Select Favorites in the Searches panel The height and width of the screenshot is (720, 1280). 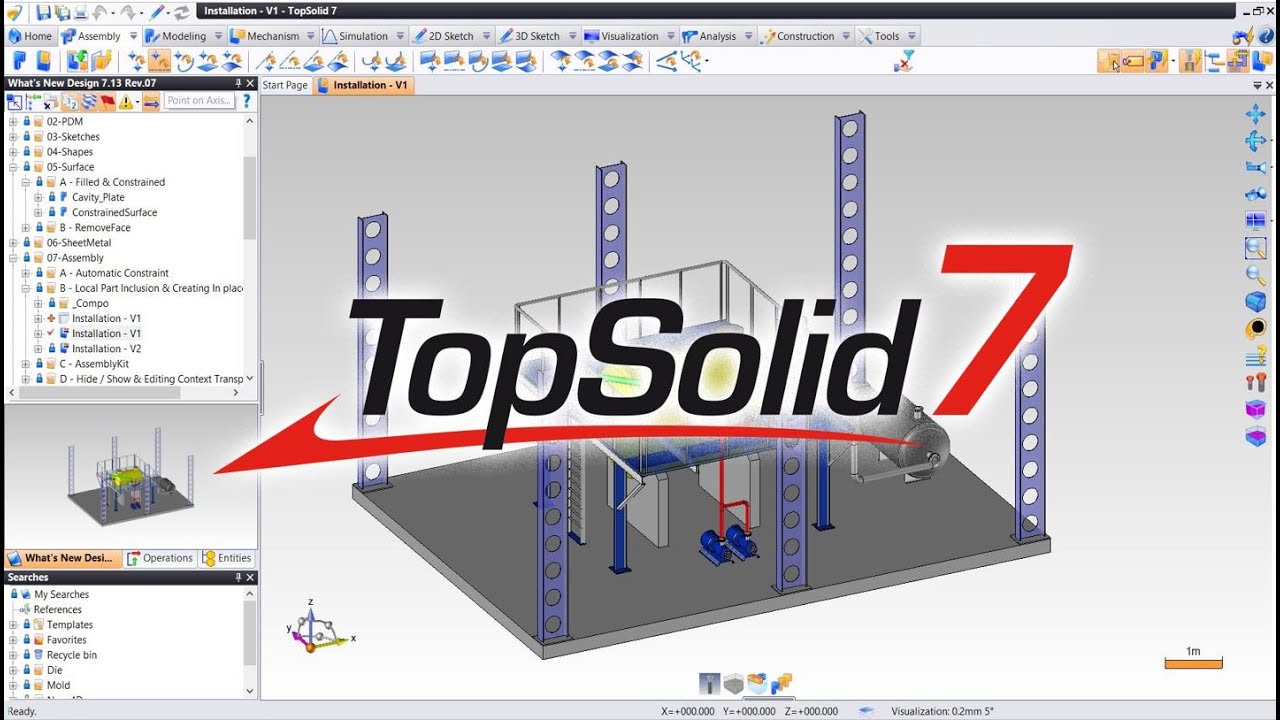click(66, 640)
